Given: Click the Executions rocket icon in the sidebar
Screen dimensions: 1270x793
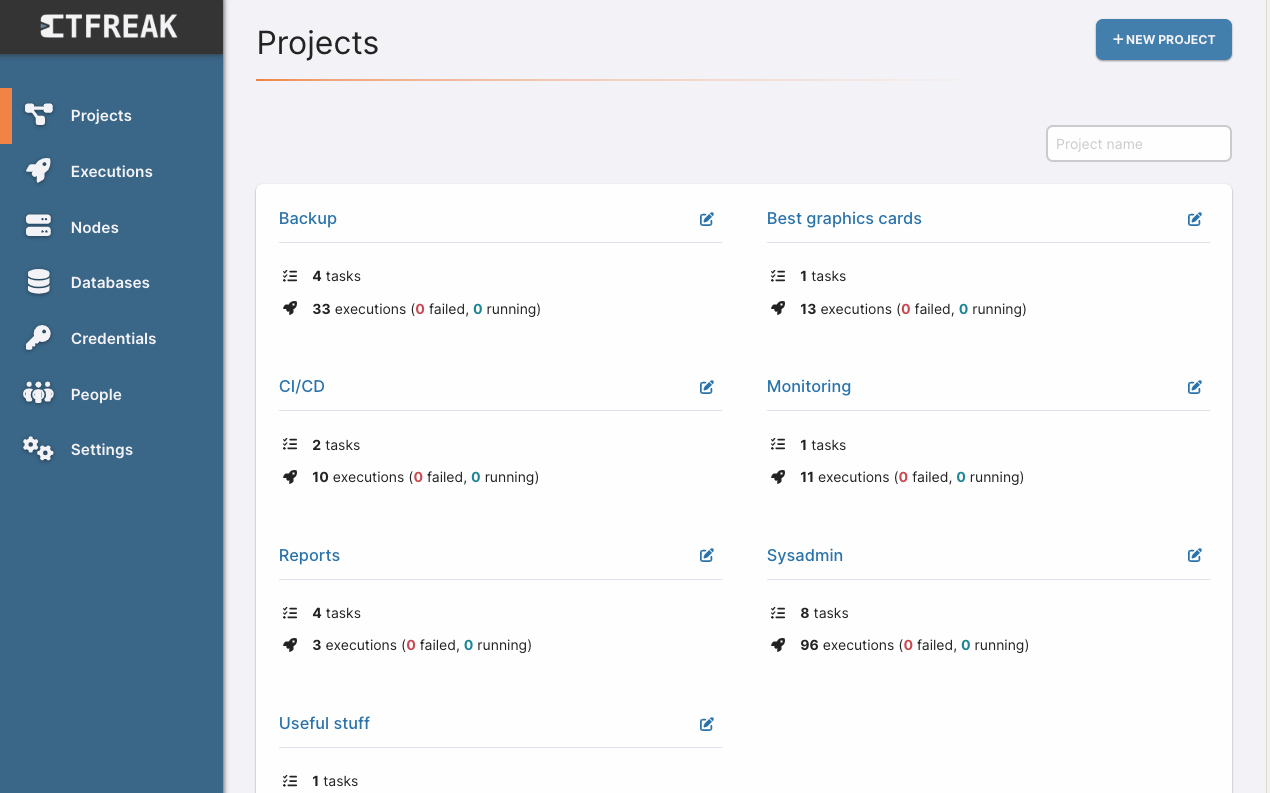Looking at the screenshot, I should click(x=38, y=171).
